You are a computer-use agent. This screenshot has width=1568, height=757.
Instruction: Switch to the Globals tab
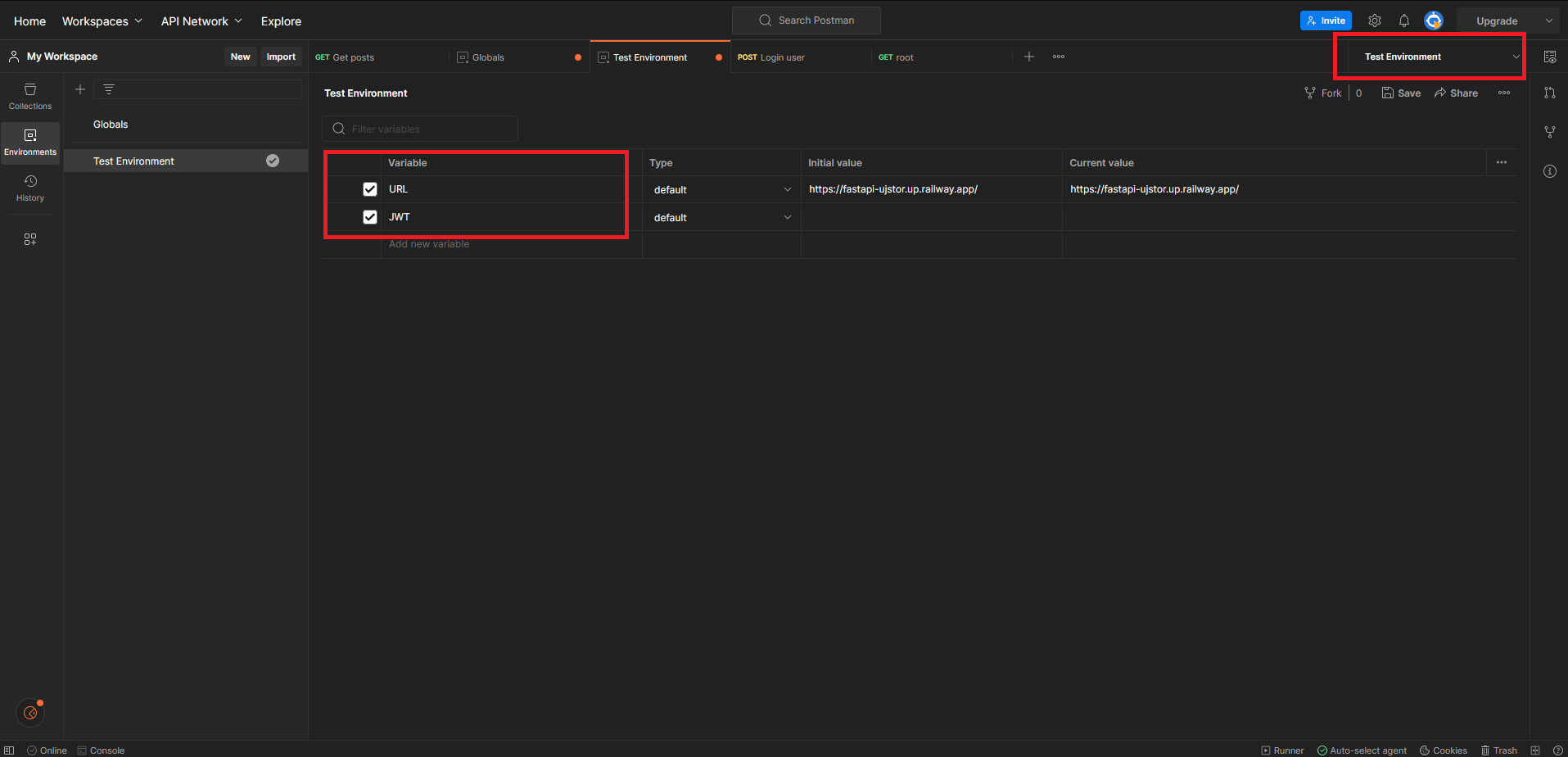pos(489,57)
